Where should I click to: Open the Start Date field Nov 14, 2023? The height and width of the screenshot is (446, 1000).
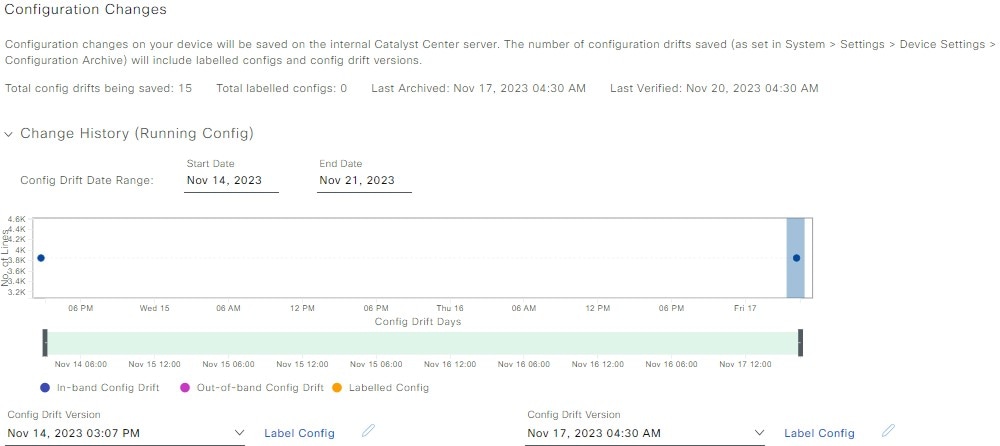coord(231,181)
